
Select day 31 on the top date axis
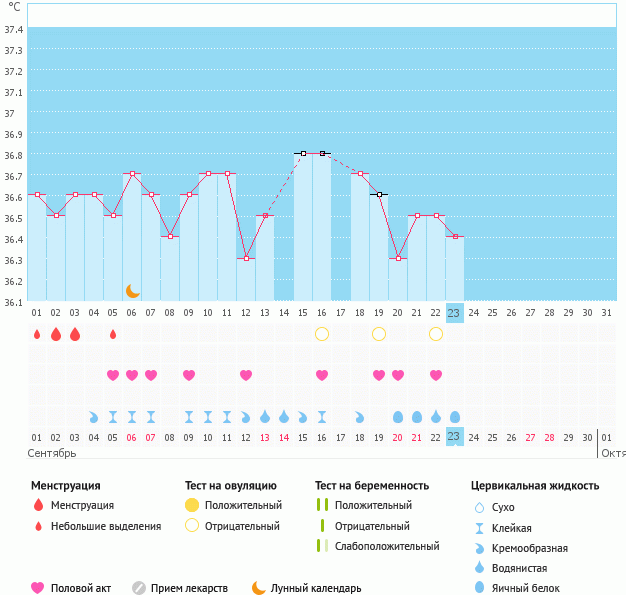[x=606, y=312]
